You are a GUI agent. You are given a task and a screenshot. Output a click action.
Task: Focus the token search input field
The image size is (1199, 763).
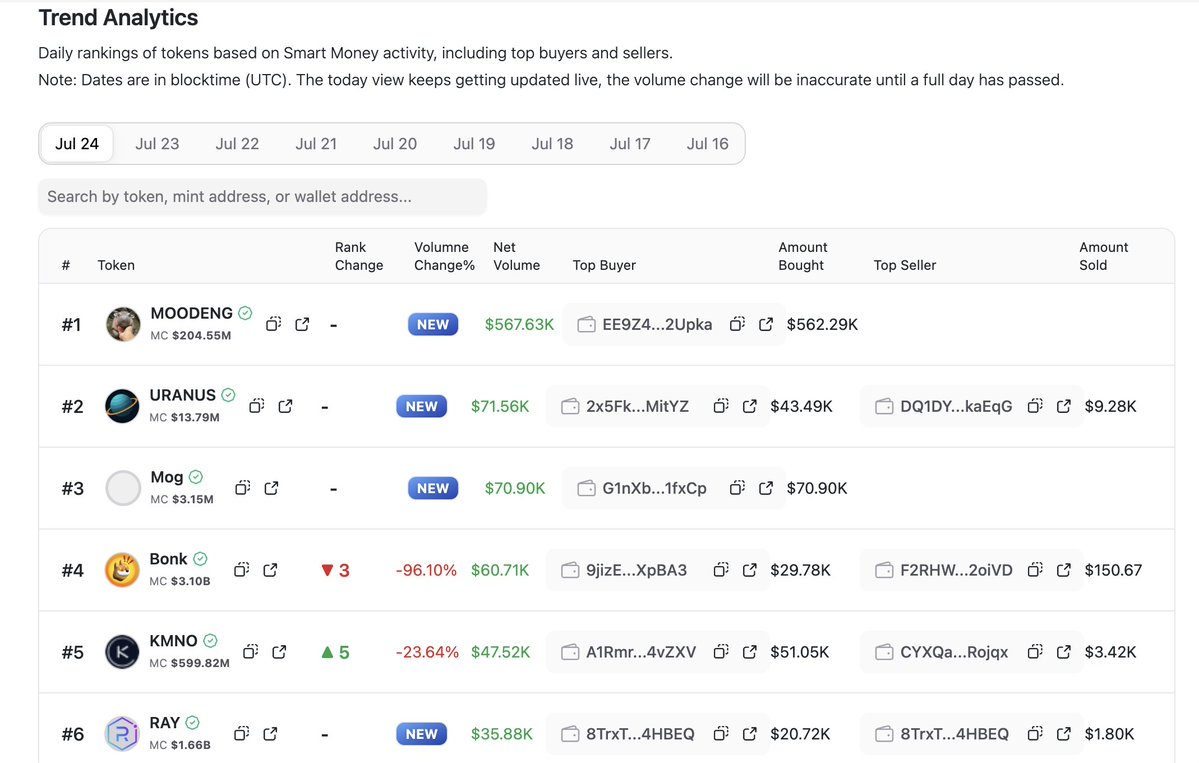[x=262, y=196]
